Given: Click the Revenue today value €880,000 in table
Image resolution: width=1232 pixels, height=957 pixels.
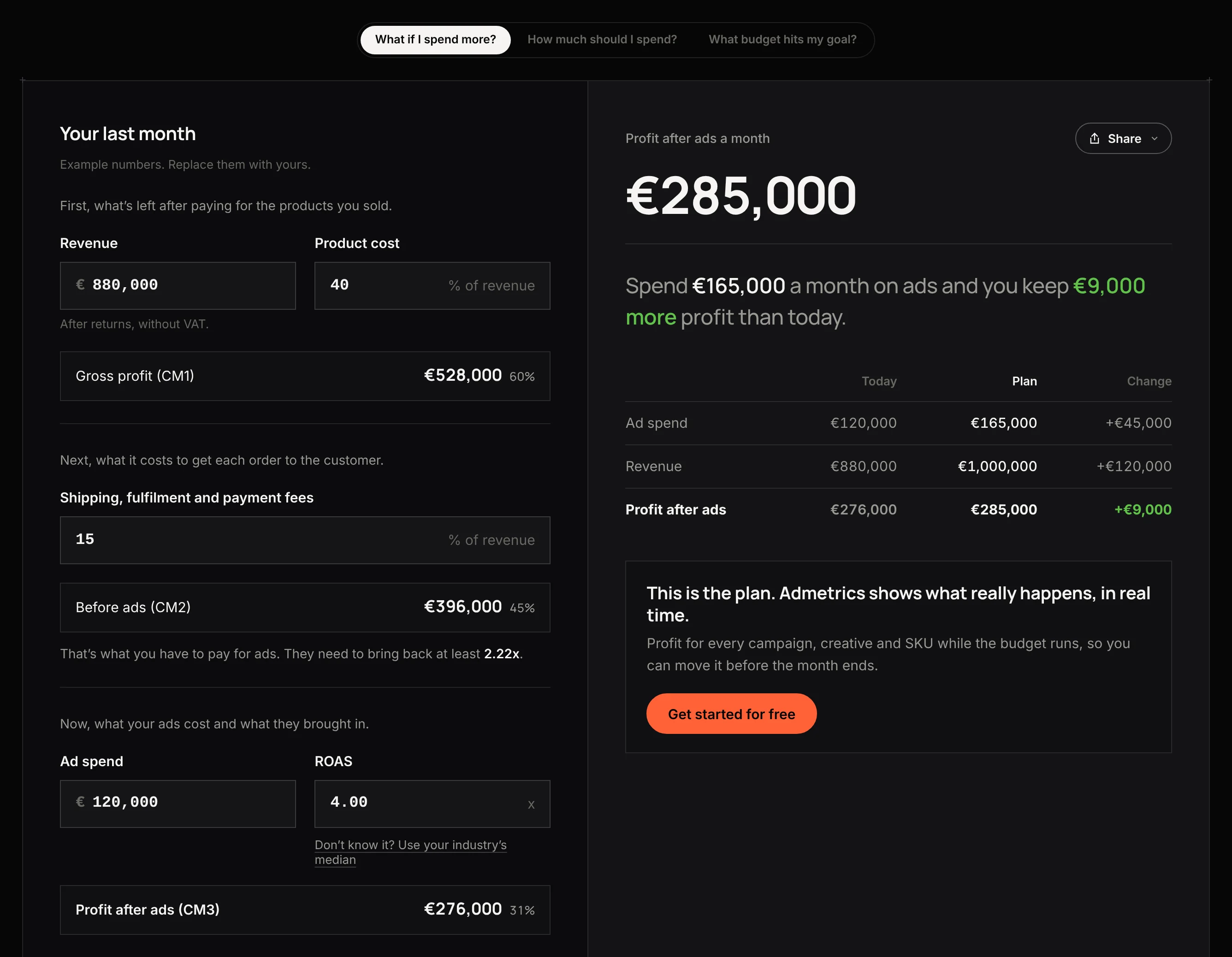Looking at the screenshot, I should point(863,467).
